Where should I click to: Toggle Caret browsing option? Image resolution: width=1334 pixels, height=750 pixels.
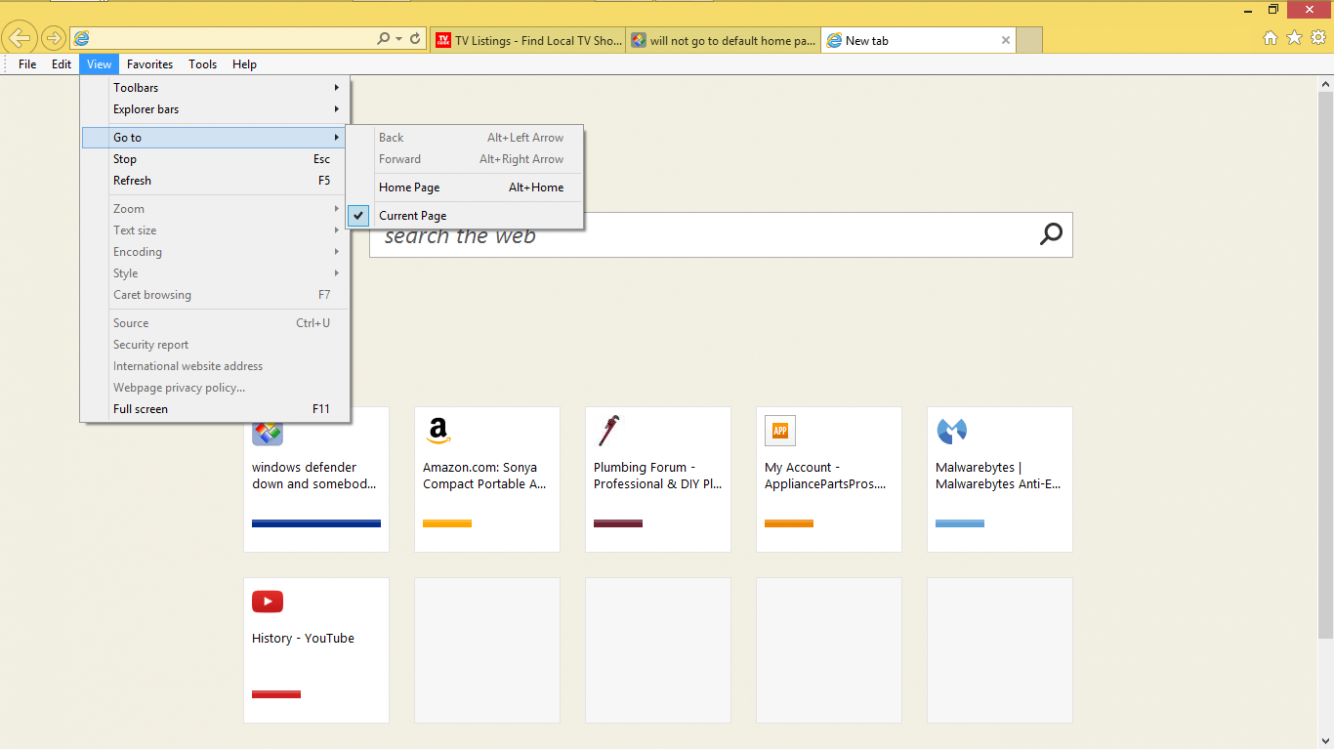215,295
